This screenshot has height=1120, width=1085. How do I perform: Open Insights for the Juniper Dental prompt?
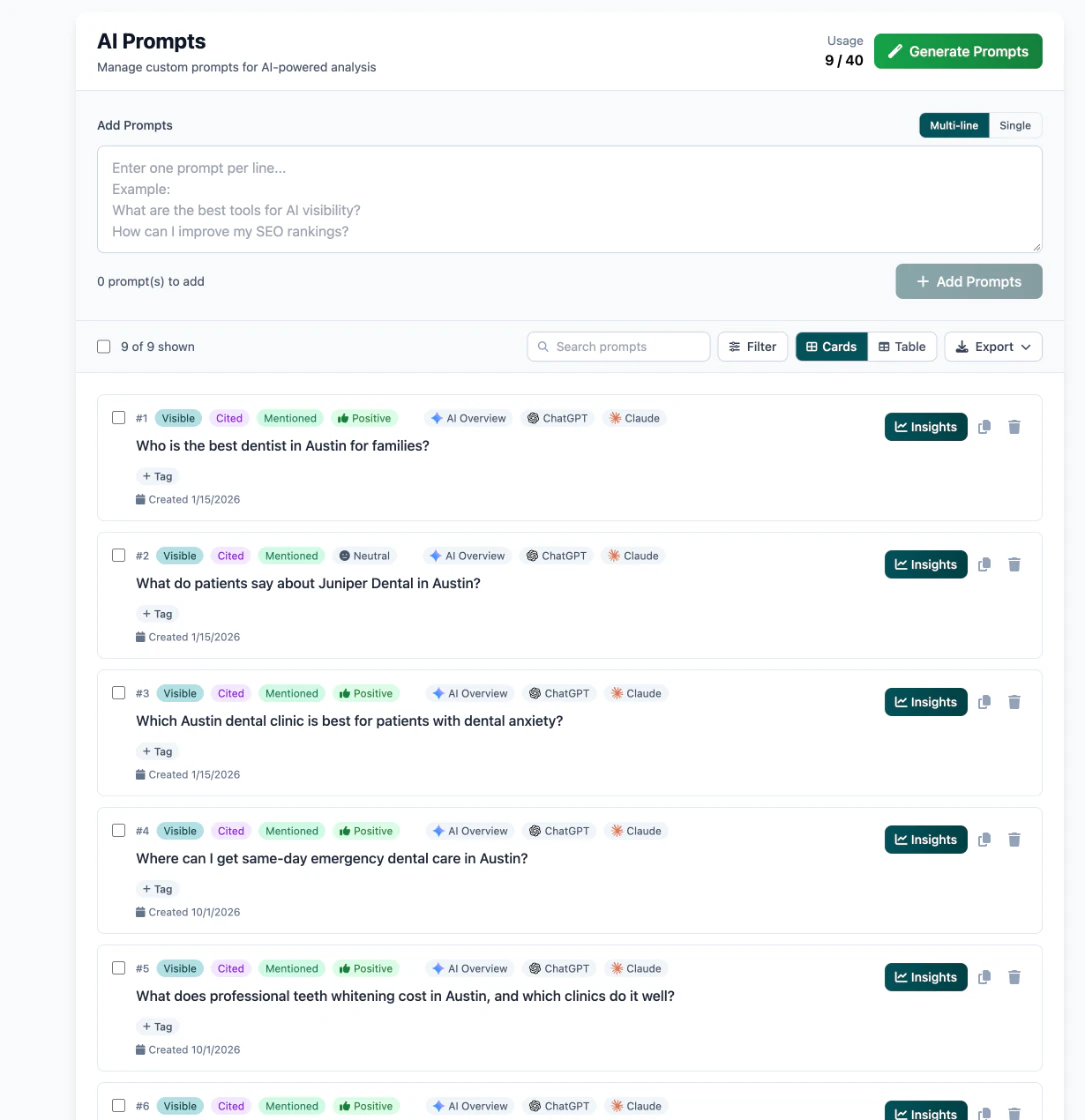(x=926, y=564)
